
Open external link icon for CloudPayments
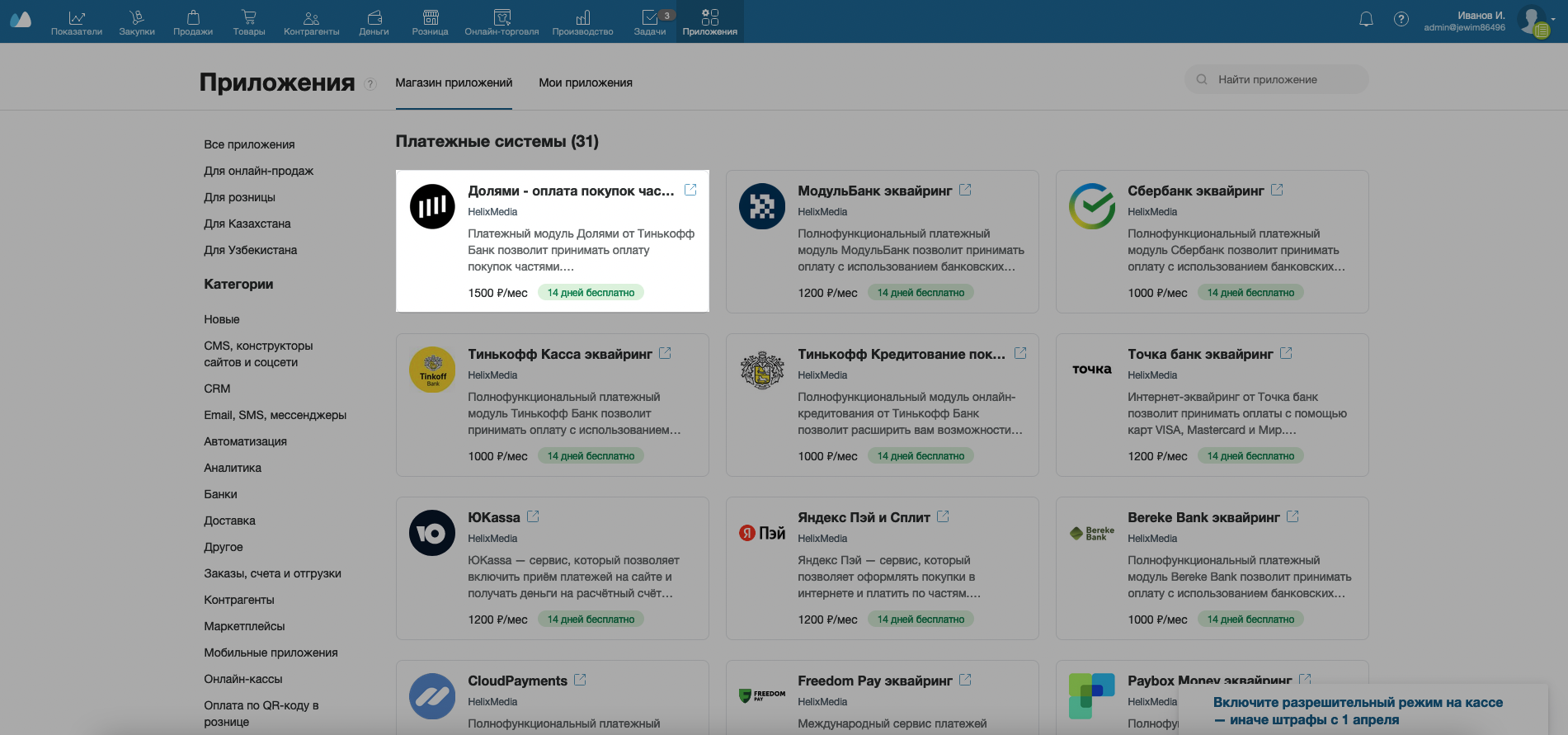(x=580, y=680)
